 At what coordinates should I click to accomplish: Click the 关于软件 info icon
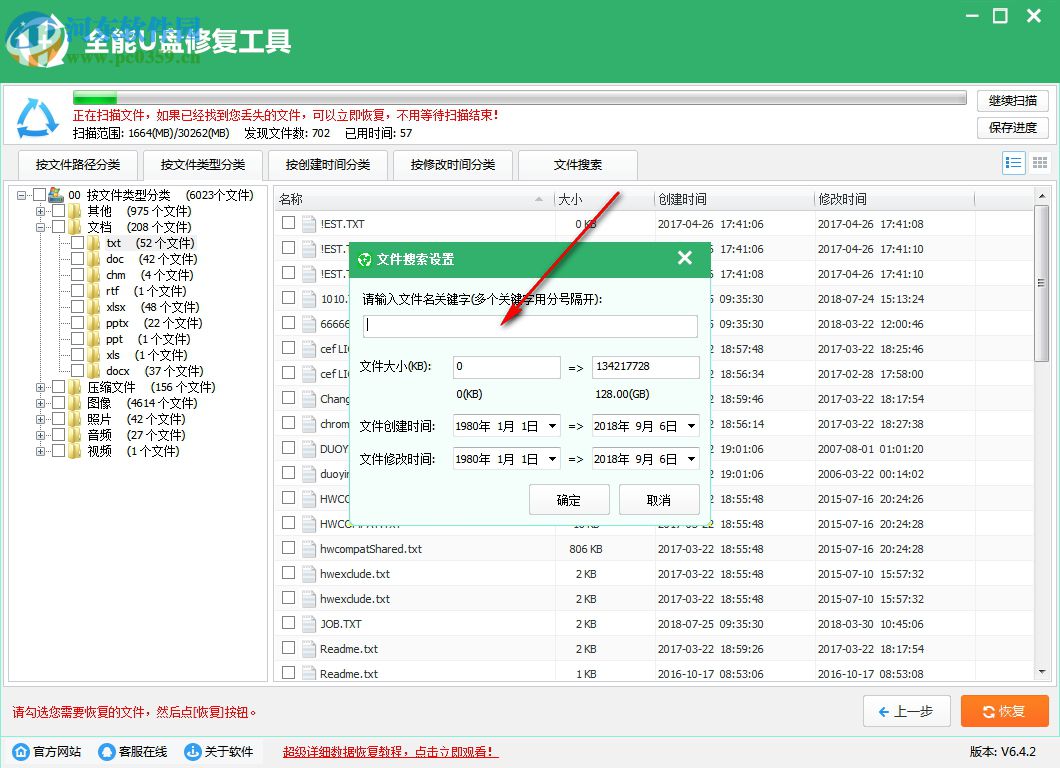pyautogui.click(x=192, y=751)
